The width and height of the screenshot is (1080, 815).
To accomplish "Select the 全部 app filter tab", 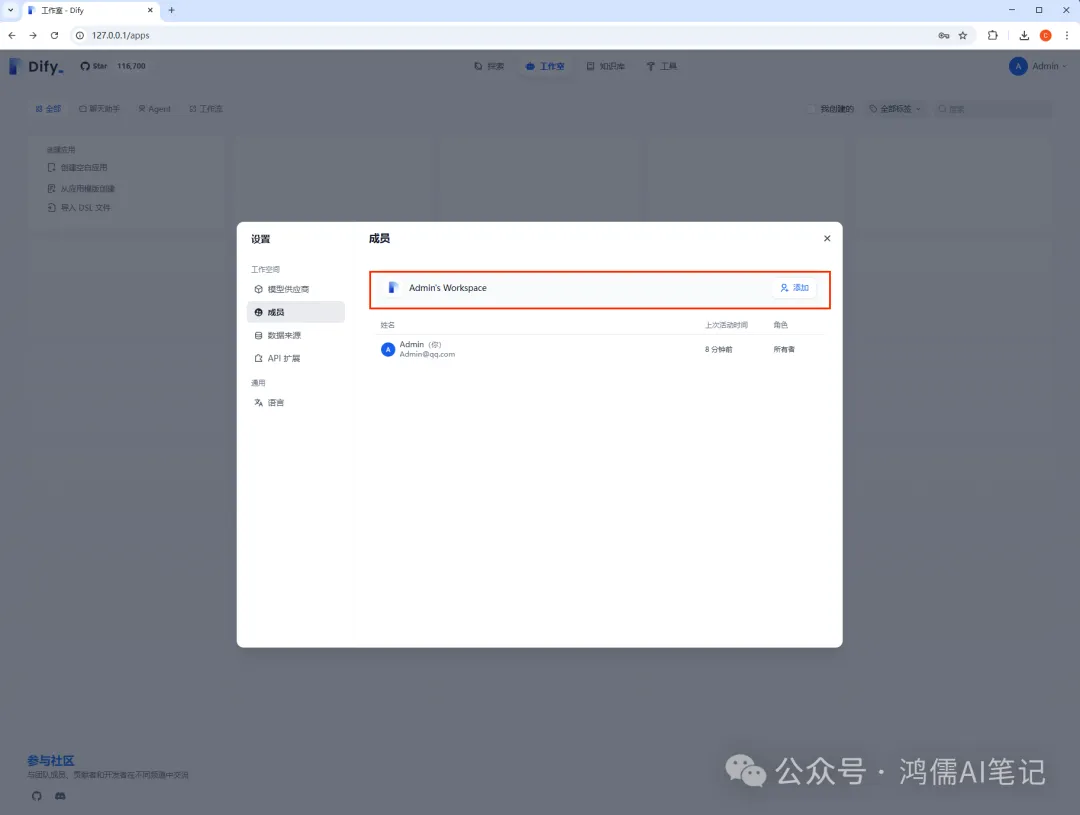I will pyautogui.click(x=49, y=109).
